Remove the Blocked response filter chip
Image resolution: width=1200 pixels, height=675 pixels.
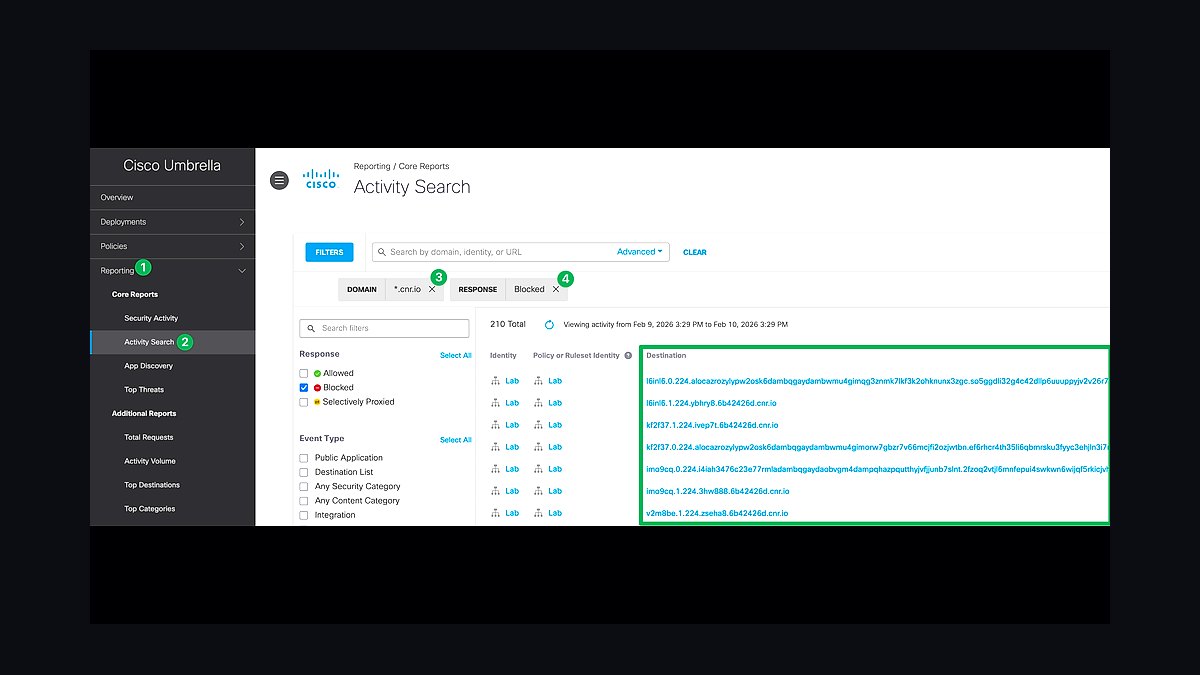pos(556,289)
